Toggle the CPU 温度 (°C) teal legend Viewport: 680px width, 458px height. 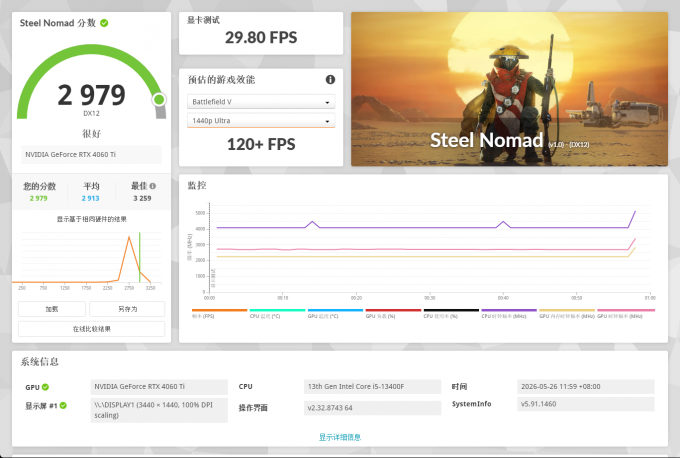(277, 313)
